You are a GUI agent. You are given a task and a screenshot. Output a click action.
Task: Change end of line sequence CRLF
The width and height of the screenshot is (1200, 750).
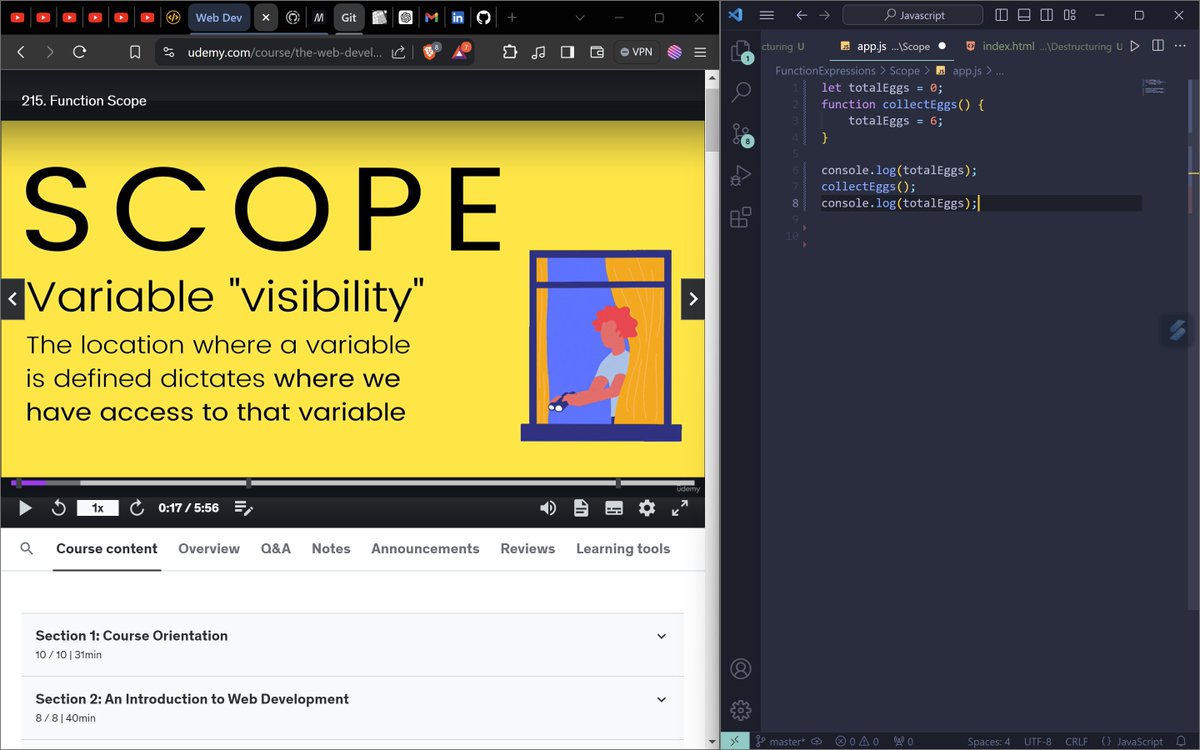[x=1077, y=742]
